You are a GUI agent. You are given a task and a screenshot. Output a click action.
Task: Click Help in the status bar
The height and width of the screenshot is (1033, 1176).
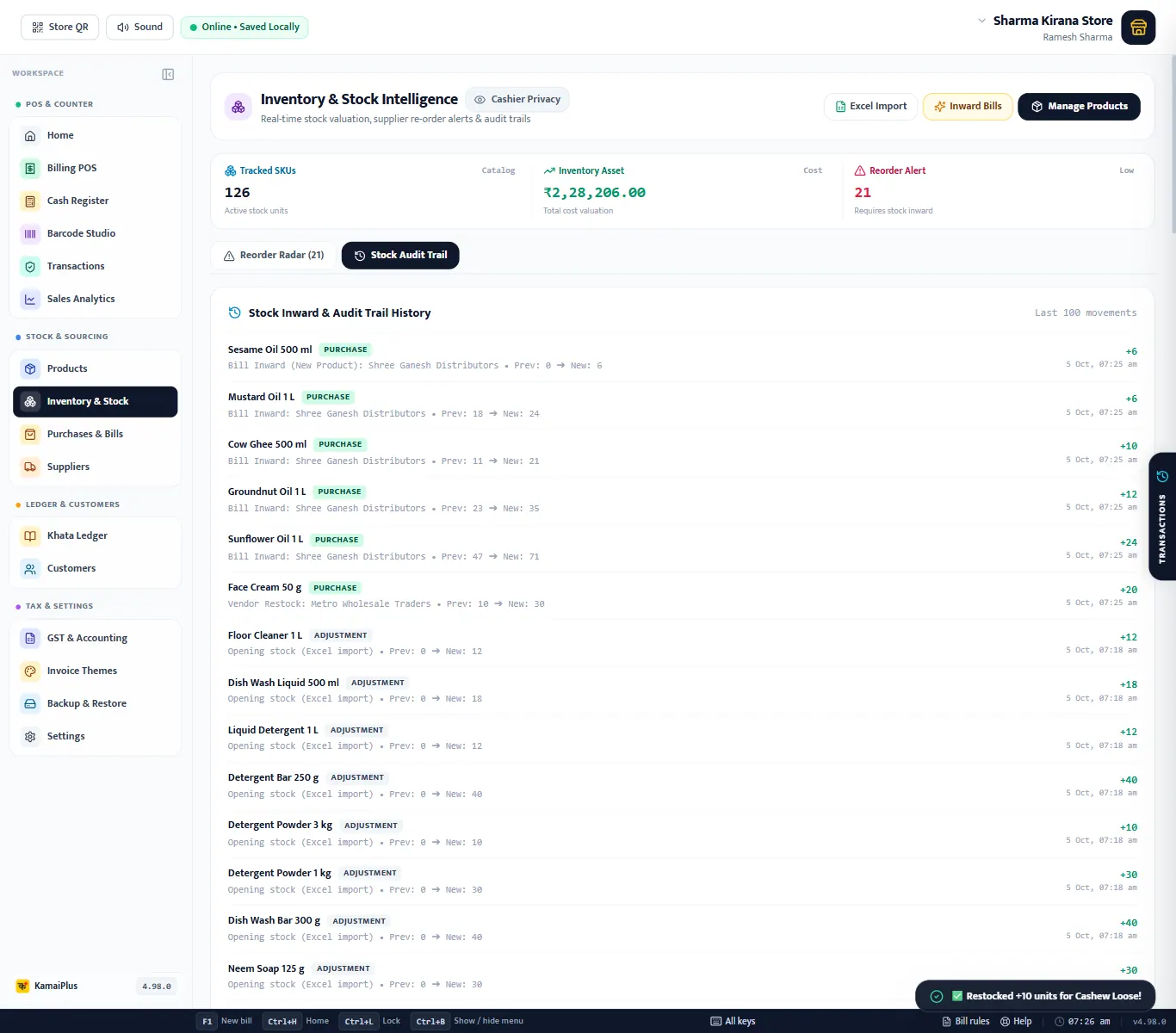[1016, 1022]
